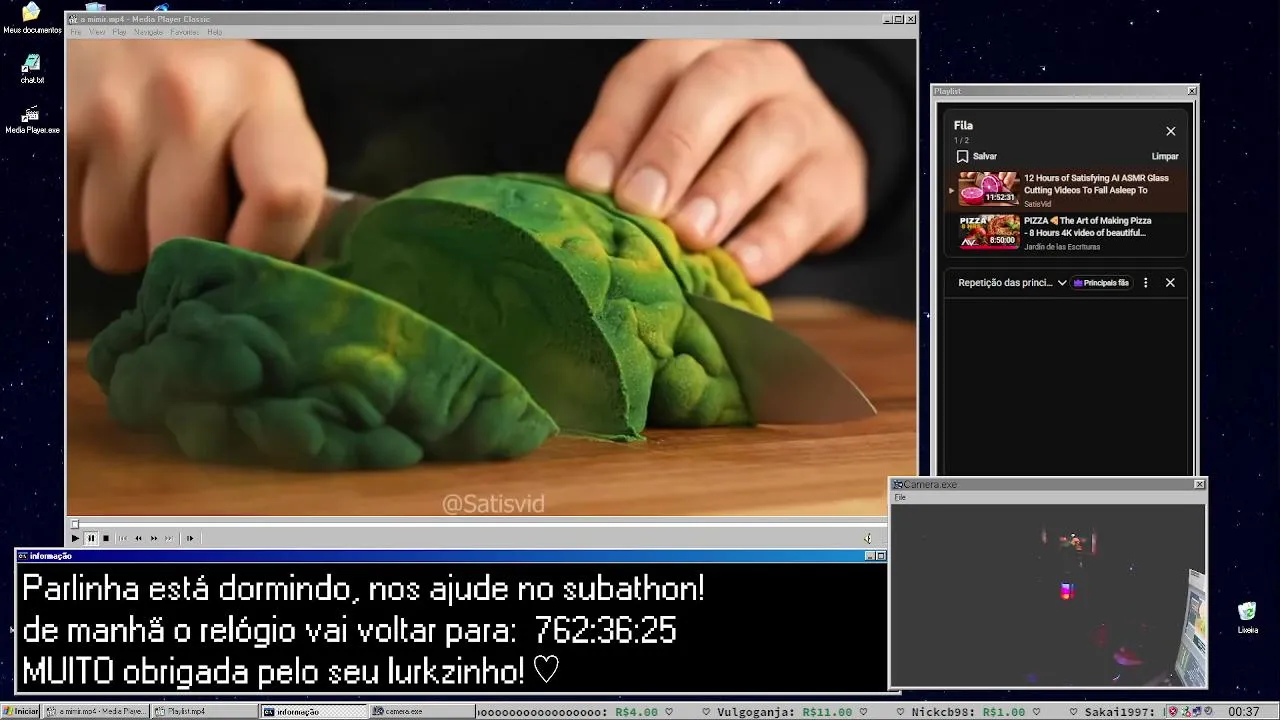The width and height of the screenshot is (1280, 720).
Task: Click the Play button in Media Player Classic
Action: [75, 538]
